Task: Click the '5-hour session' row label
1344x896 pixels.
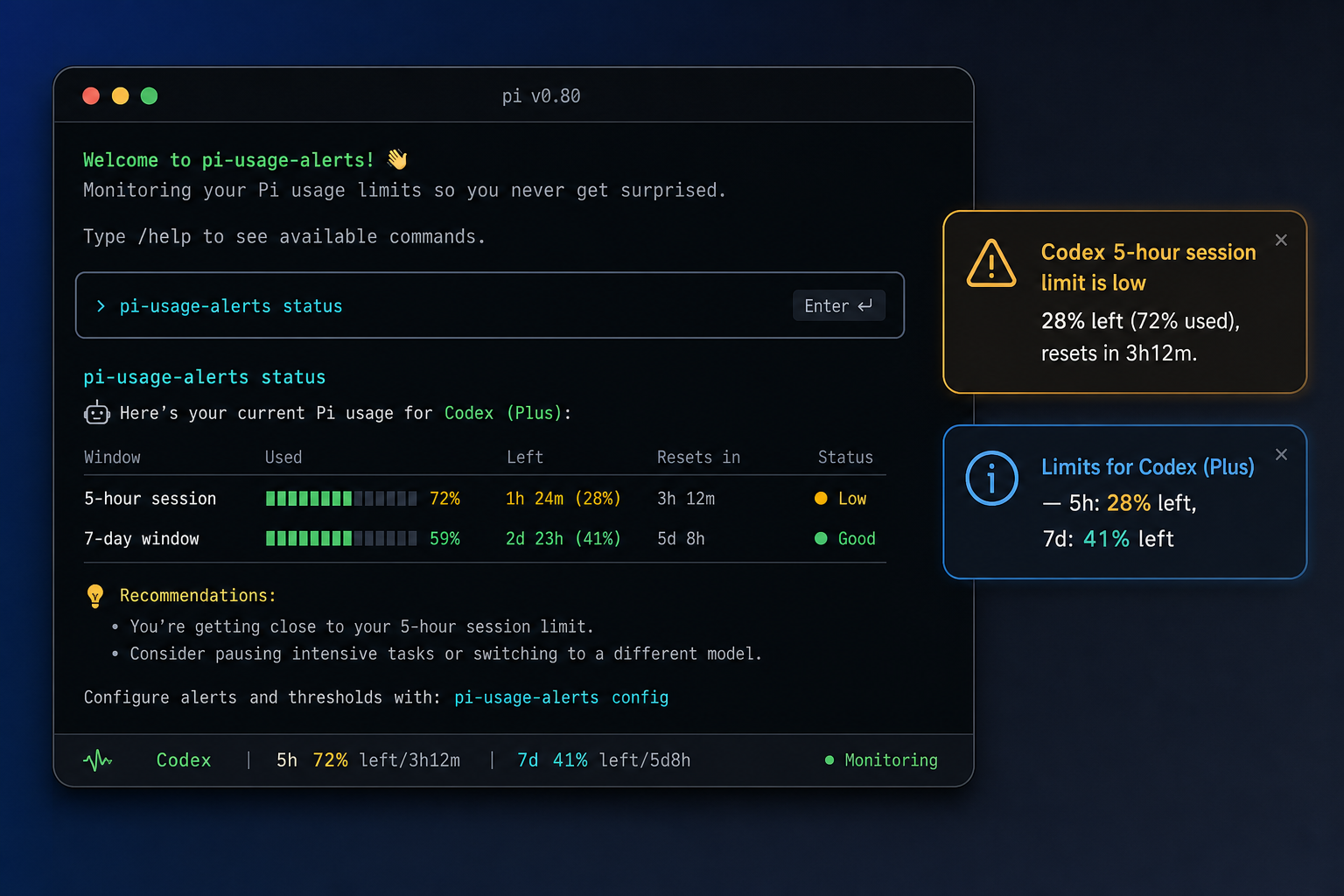Action: pos(150,499)
